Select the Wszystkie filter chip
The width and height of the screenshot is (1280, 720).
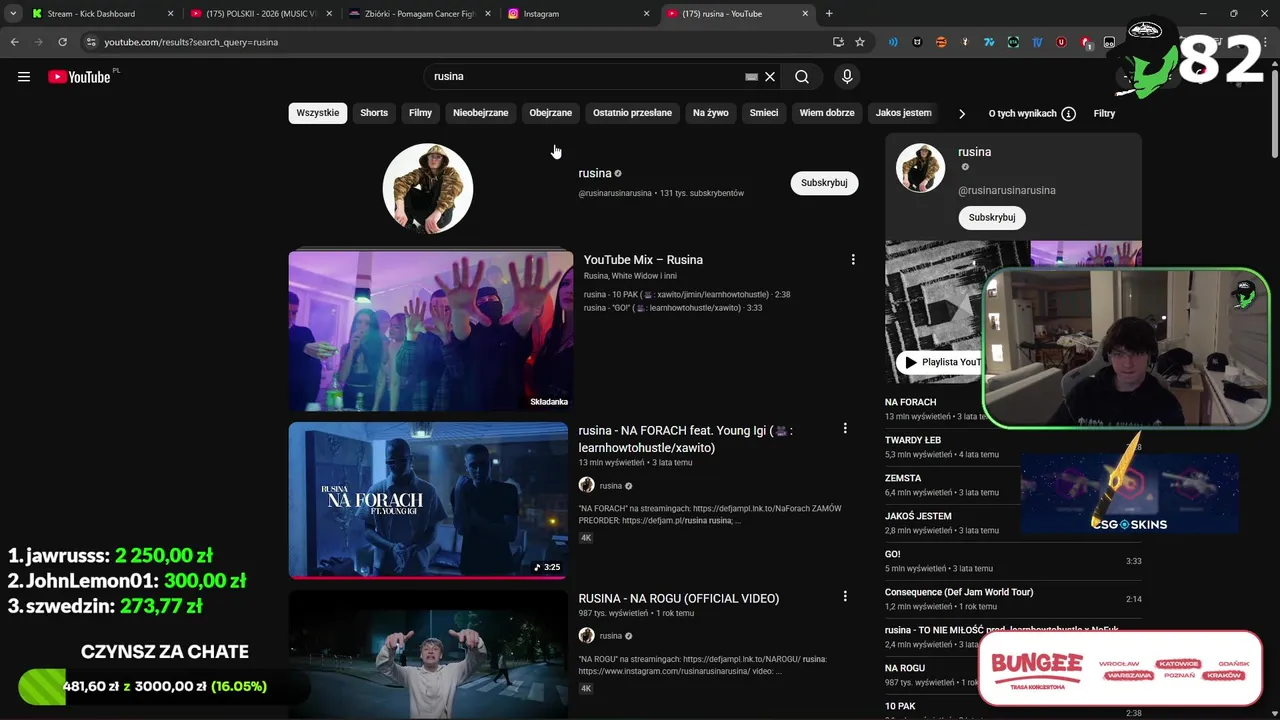[318, 113]
